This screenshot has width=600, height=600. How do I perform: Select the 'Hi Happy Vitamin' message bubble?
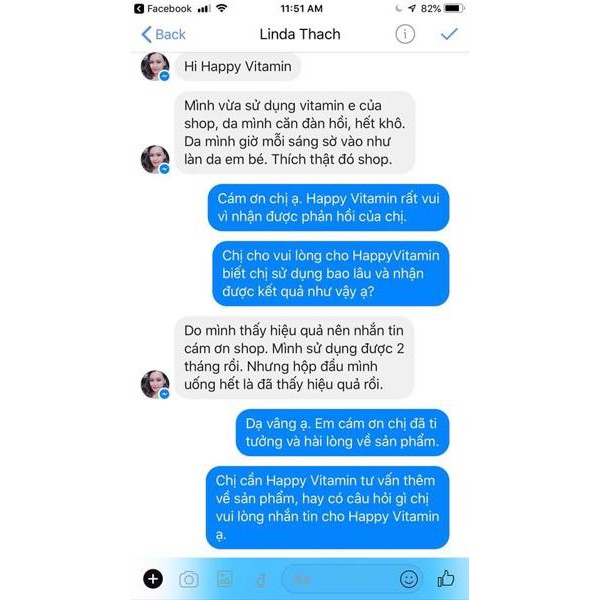pyautogui.click(x=238, y=67)
